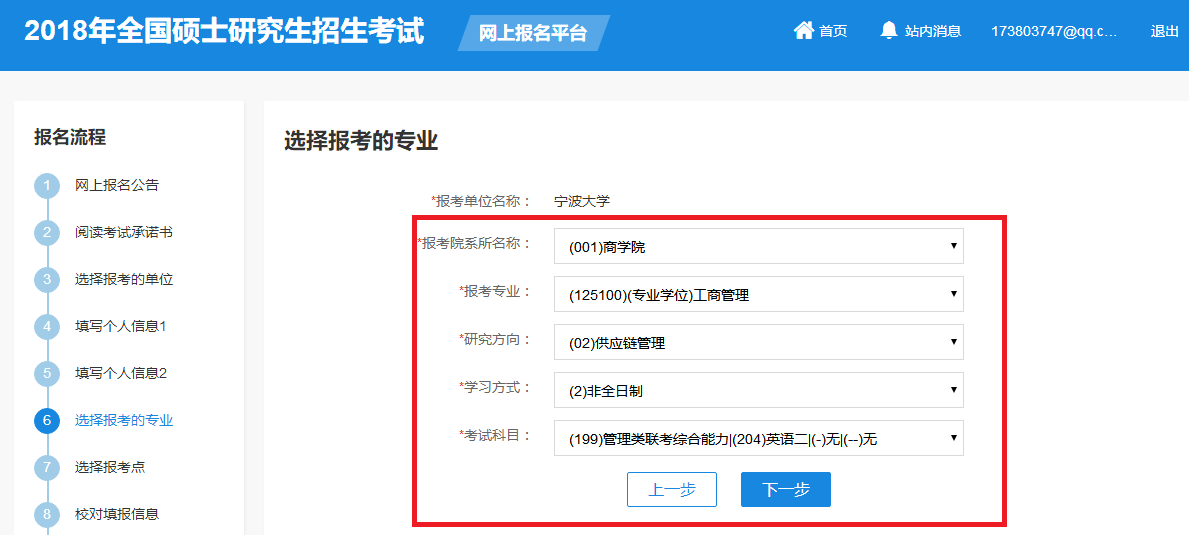This screenshot has height=535, width=1189.
Task: Click the 报名流程 sidebar heading
Action: pos(70,137)
